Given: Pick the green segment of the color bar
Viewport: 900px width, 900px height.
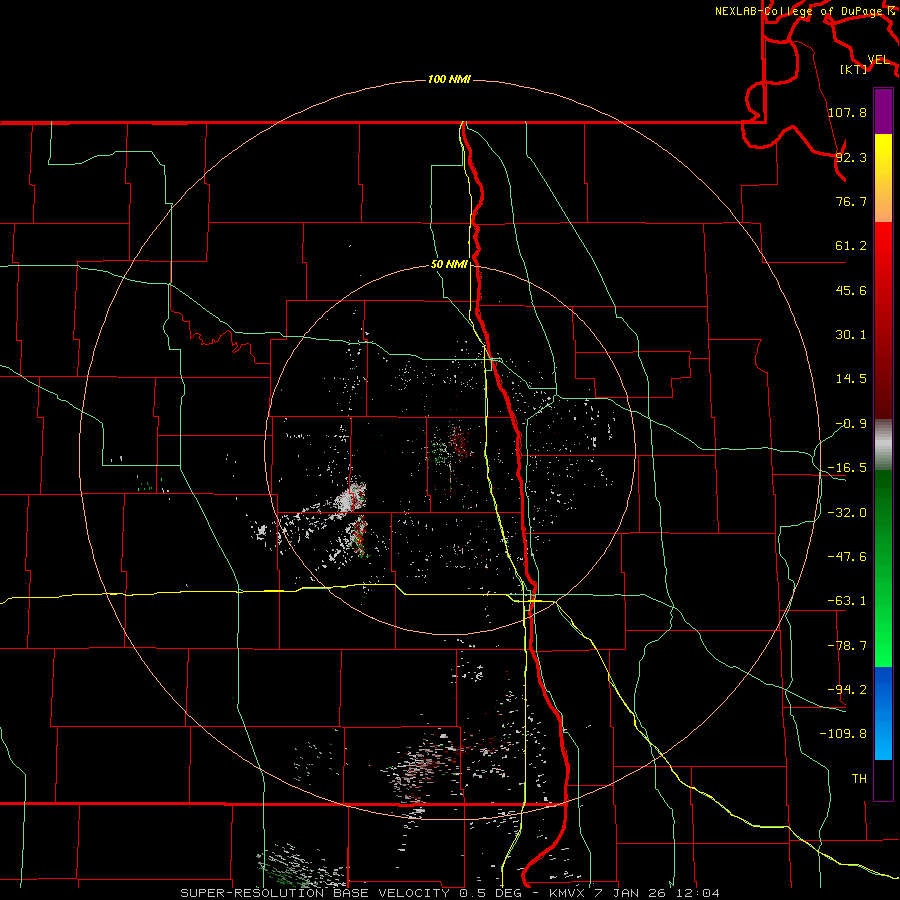Looking at the screenshot, I should (x=883, y=568).
